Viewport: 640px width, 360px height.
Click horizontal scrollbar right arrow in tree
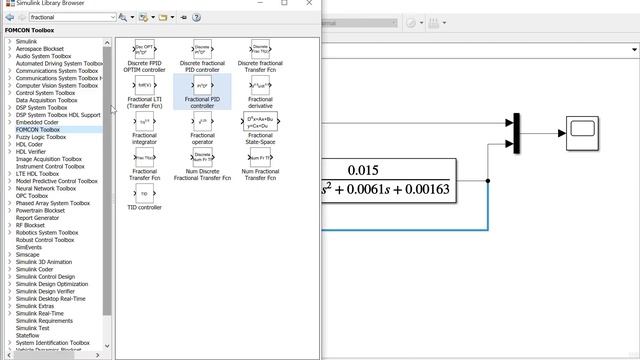click(97, 356)
